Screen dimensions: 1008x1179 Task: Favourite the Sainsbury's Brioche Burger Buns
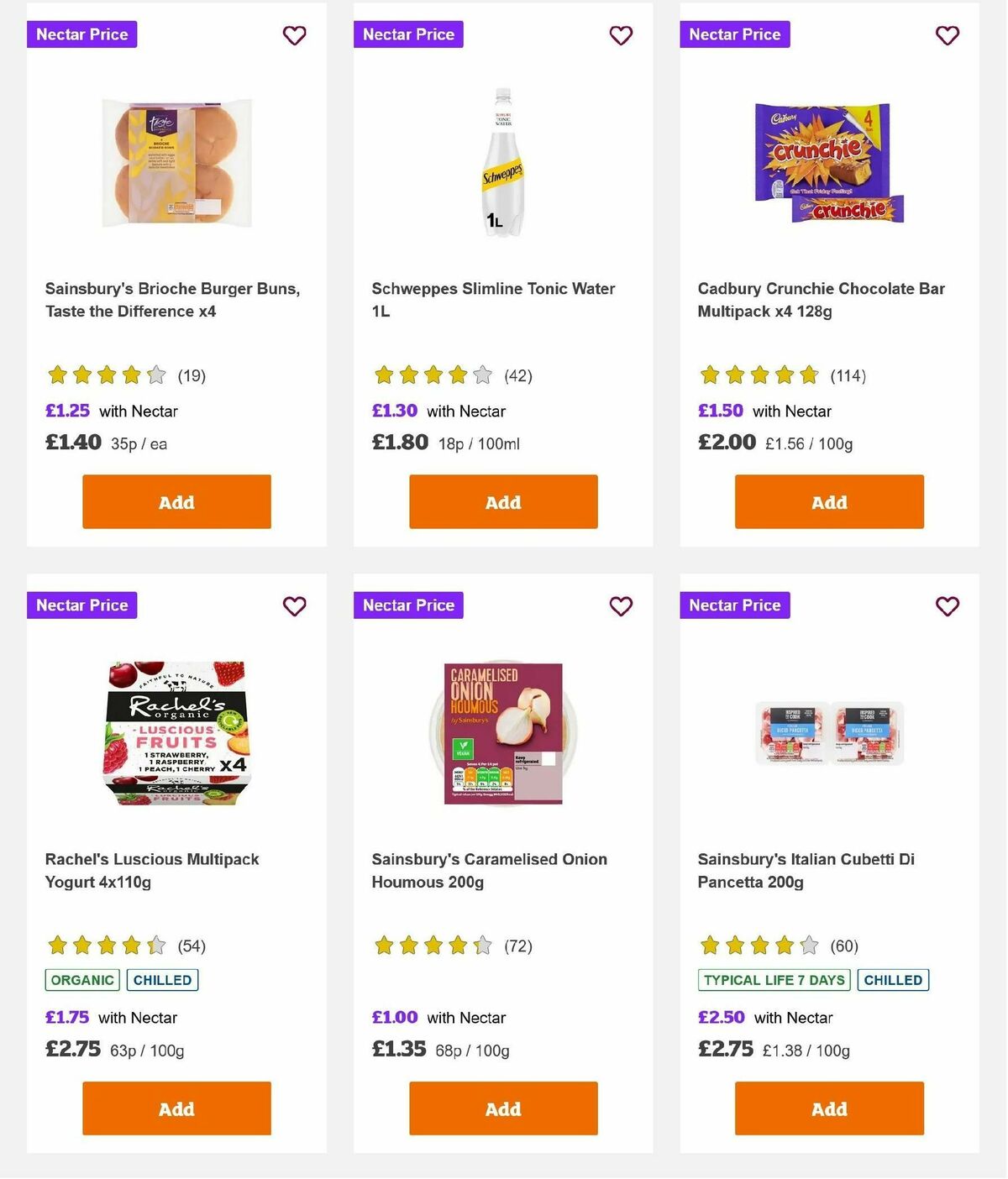[294, 35]
